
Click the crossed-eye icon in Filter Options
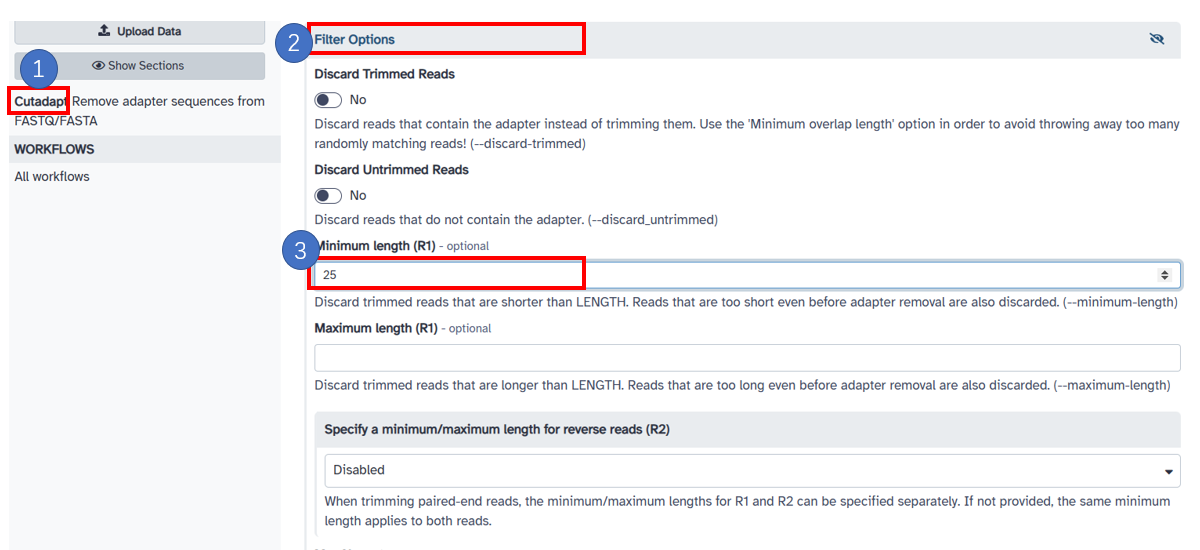pyautogui.click(x=1157, y=40)
